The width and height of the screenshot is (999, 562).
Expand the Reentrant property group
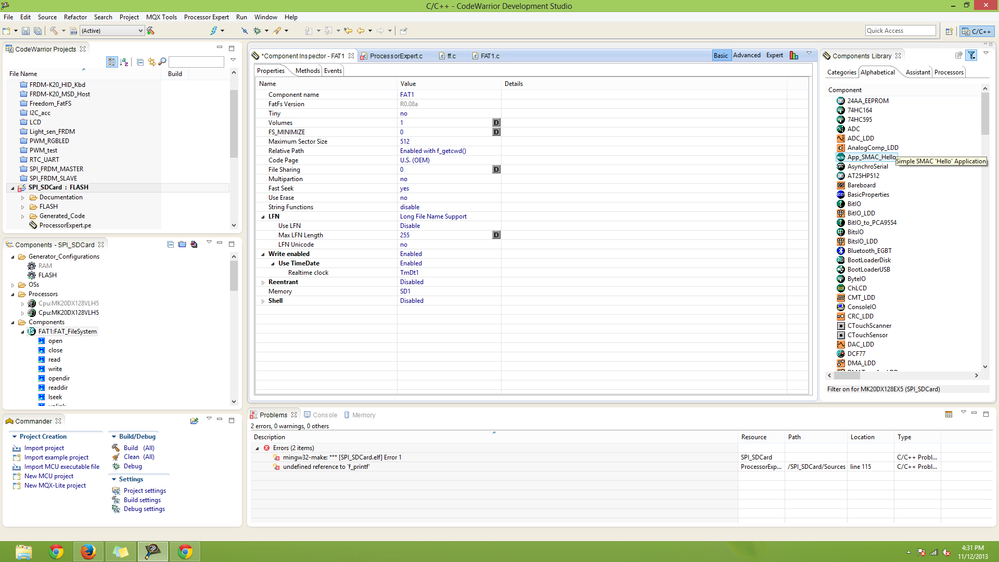(262, 282)
